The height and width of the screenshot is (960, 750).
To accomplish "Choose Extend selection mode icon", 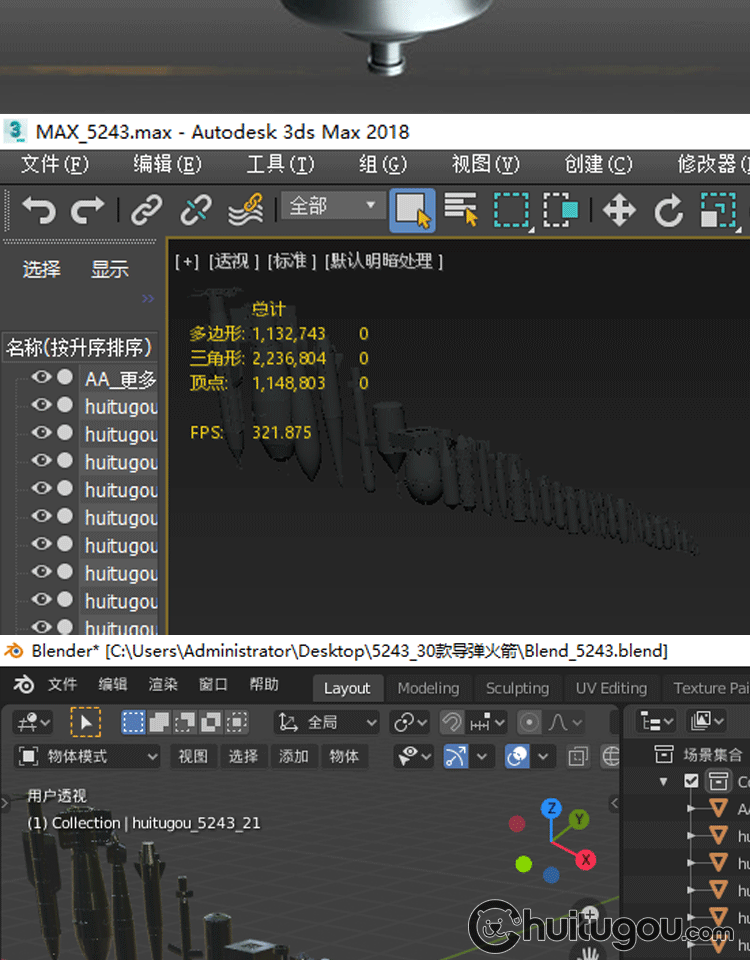I will [159, 722].
